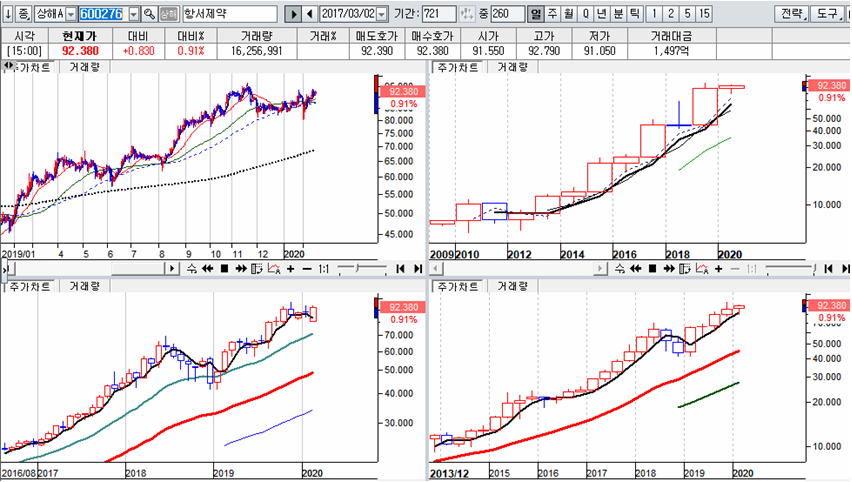
Task: Click top-right chart's scrollbar right arrow
Action: tap(600, 268)
